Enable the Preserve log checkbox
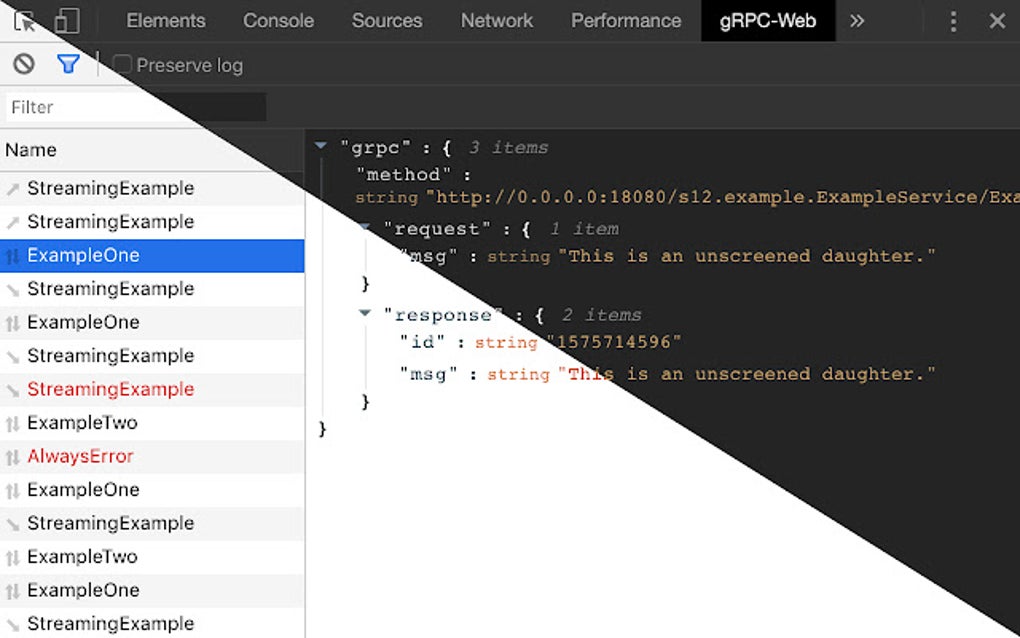The image size is (1020, 638). 120,64
